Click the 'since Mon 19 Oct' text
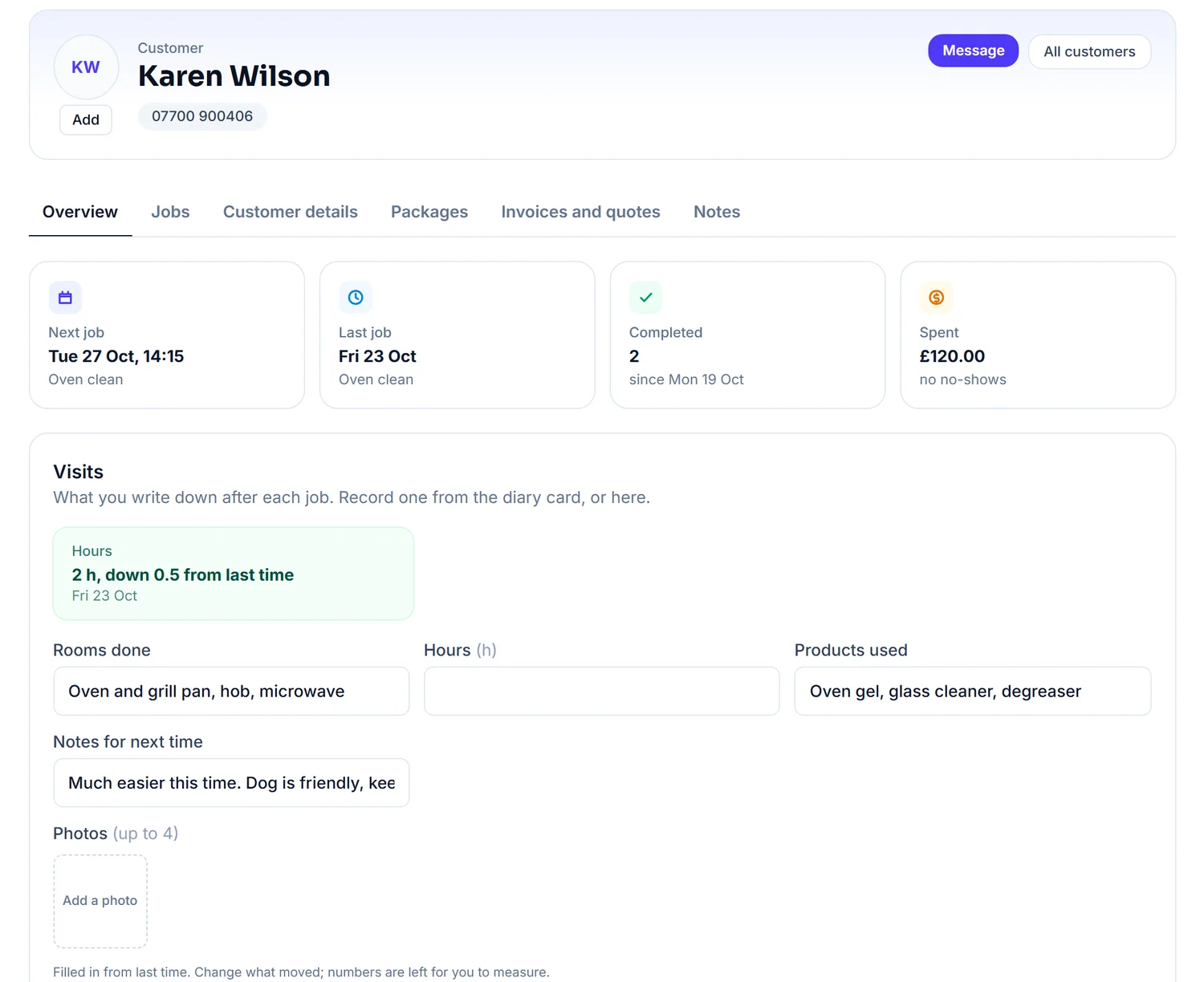Image resolution: width=1204 pixels, height=982 pixels. tap(686, 379)
